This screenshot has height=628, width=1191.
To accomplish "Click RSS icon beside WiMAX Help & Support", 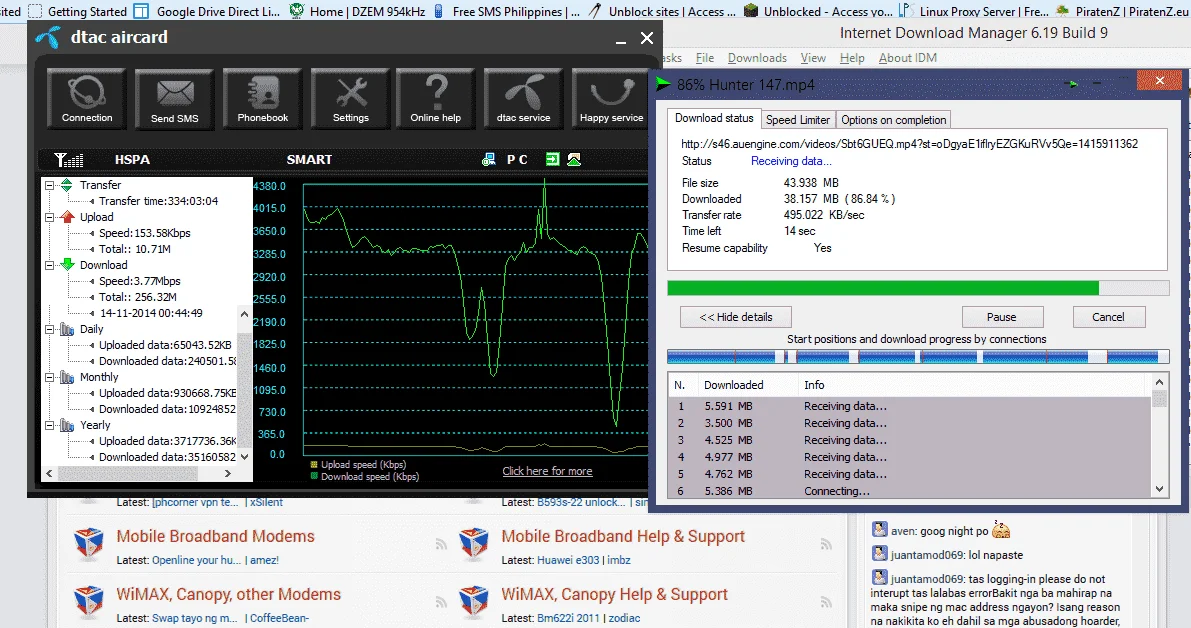I will click(x=826, y=601).
